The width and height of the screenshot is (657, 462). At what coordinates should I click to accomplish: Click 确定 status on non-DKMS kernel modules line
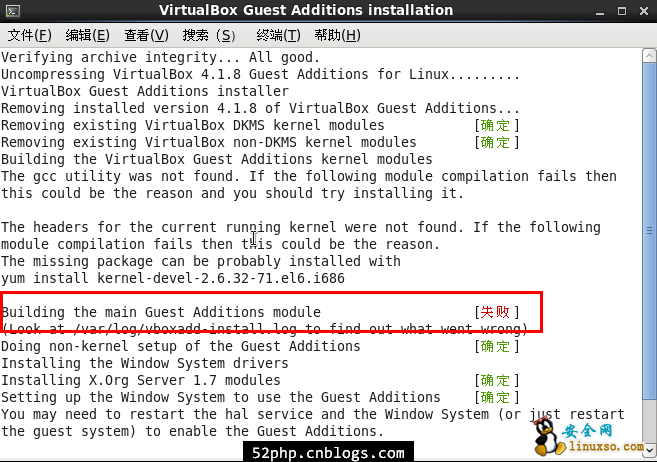pos(495,142)
